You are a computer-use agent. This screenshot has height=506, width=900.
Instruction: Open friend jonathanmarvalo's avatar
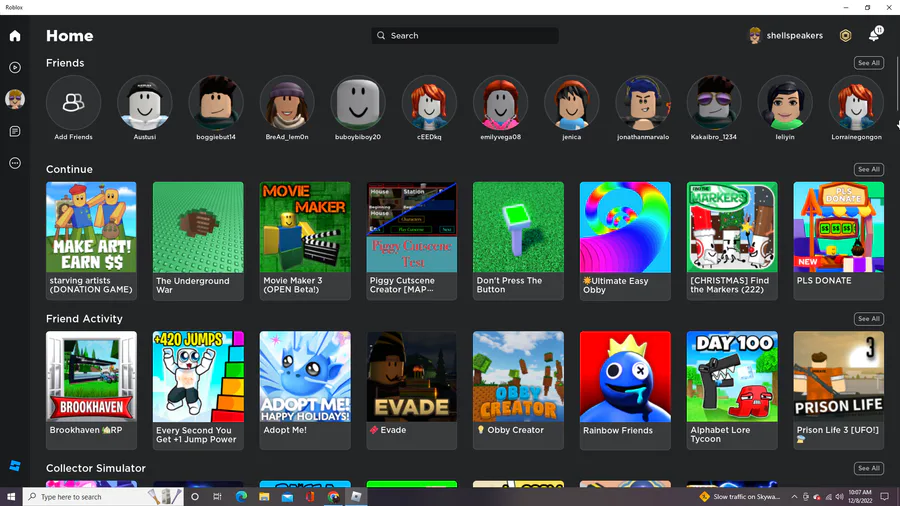(x=643, y=103)
